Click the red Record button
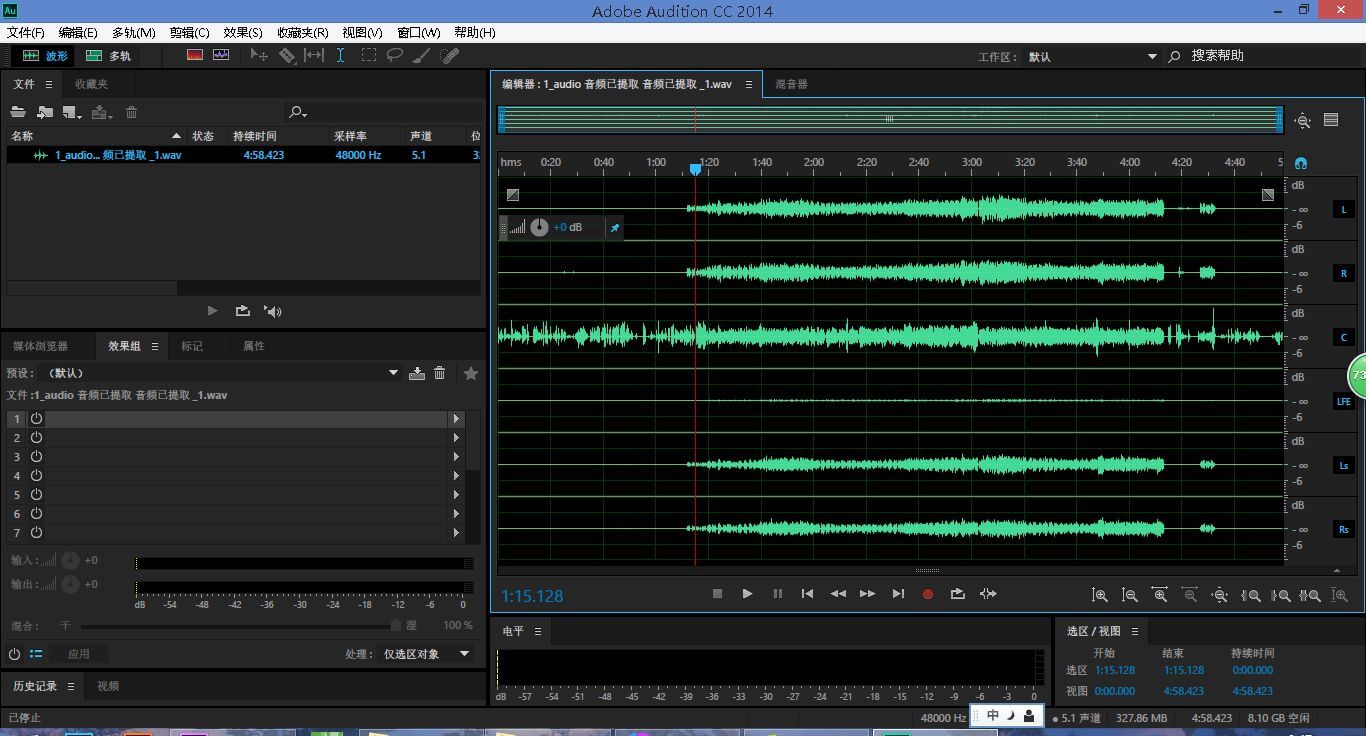Image resolution: width=1366 pixels, height=736 pixels. (x=927, y=594)
